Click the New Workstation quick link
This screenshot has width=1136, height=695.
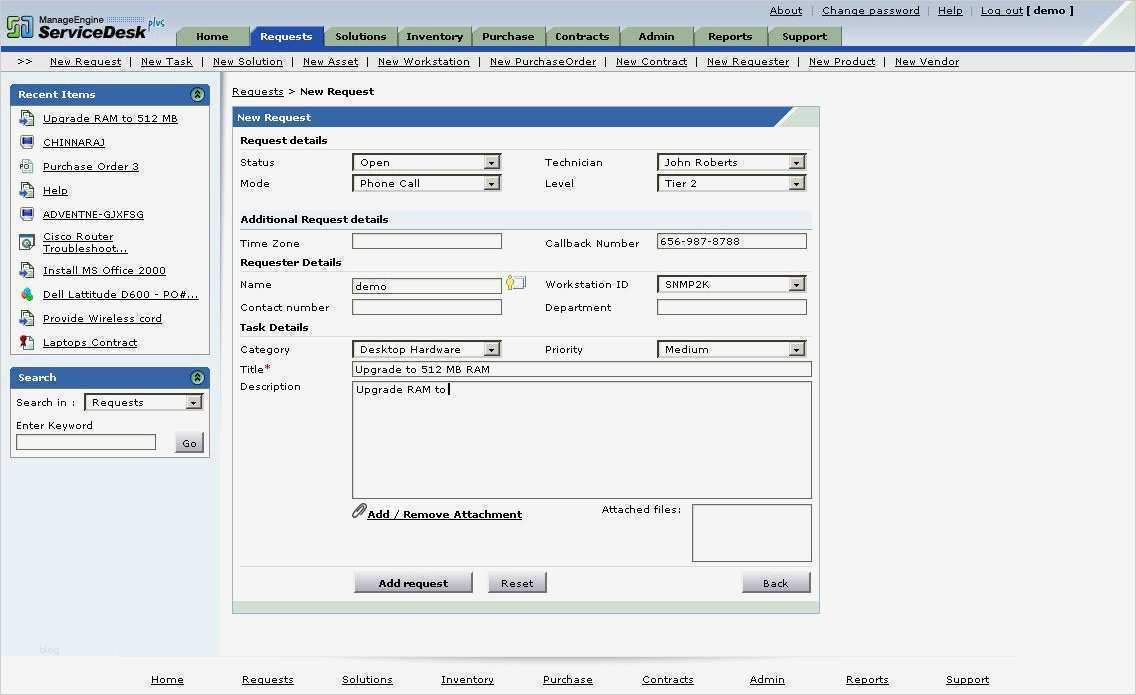(x=424, y=62)
